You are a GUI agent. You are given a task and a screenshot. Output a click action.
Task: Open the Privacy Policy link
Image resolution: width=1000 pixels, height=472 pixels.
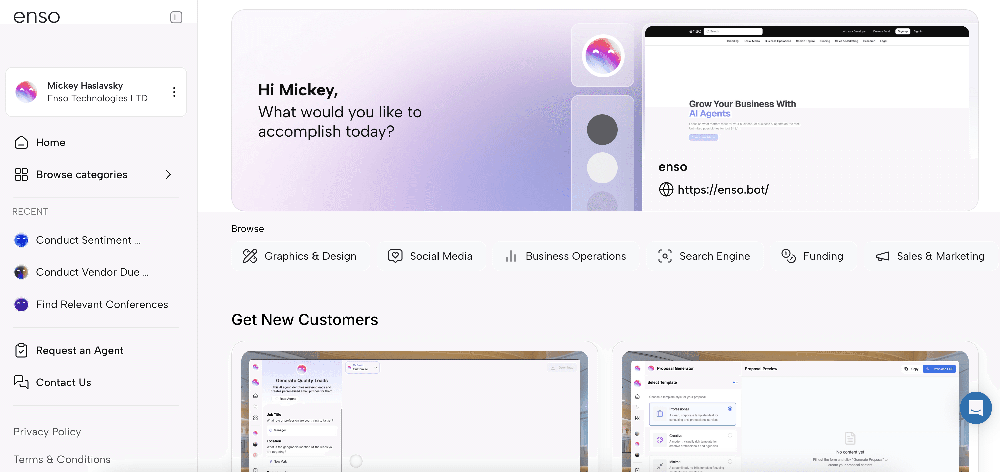click(x=47, y=432)
